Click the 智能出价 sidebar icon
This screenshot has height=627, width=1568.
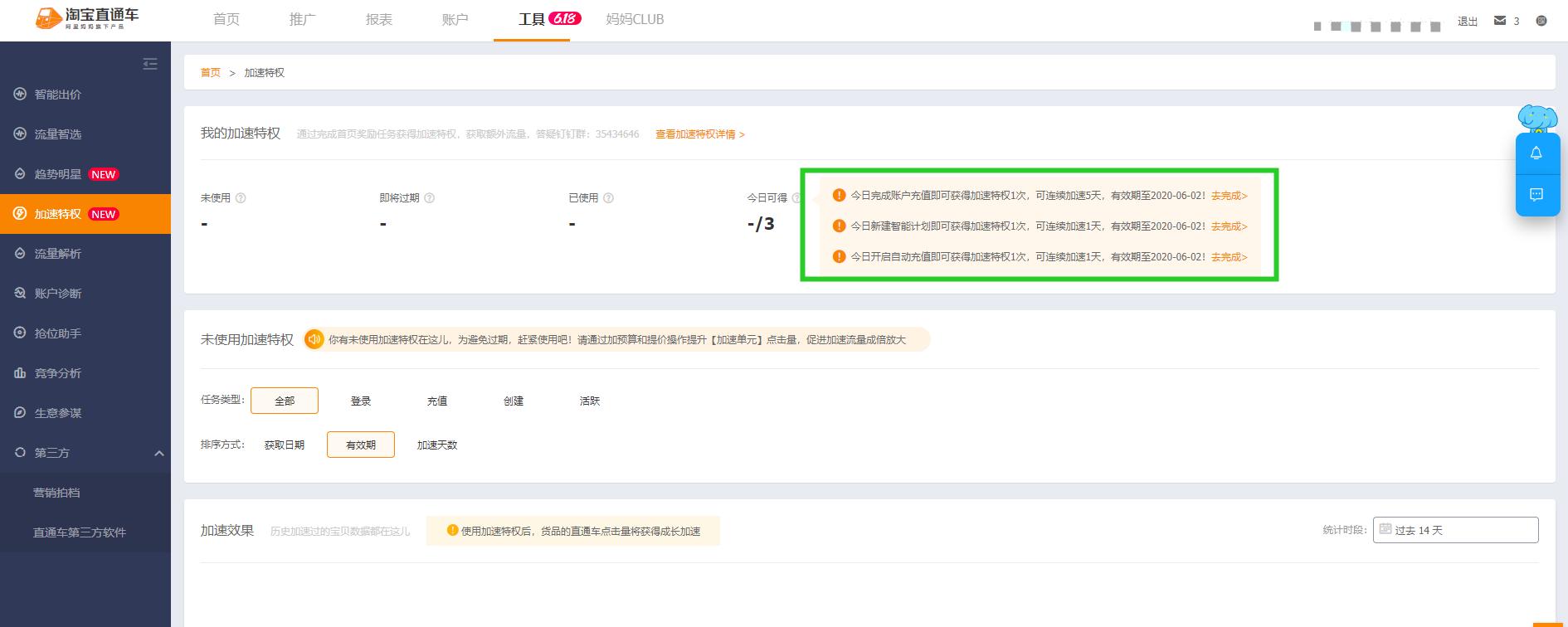[x=20, y=95]
